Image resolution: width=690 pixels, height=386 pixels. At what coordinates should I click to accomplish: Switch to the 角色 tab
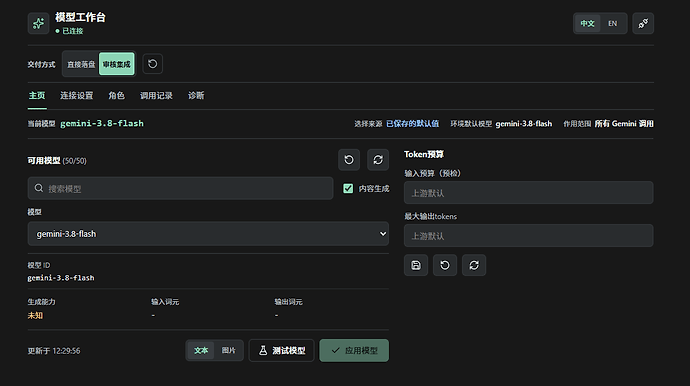click(117, 96)
